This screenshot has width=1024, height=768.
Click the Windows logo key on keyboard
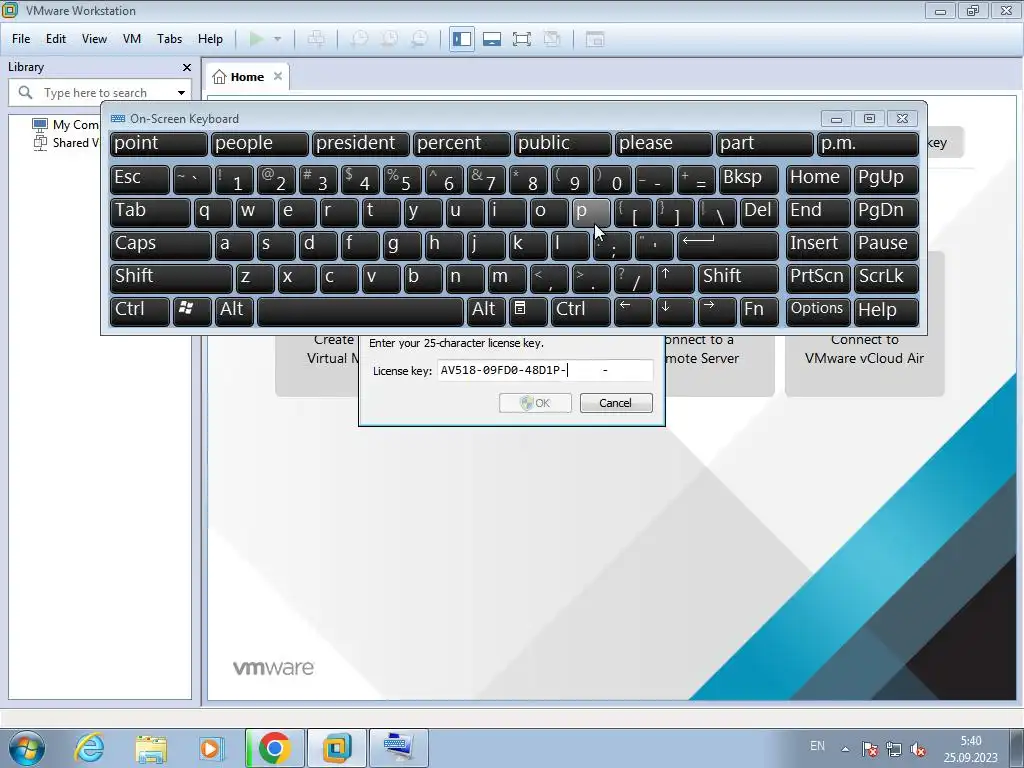(192, 310)
